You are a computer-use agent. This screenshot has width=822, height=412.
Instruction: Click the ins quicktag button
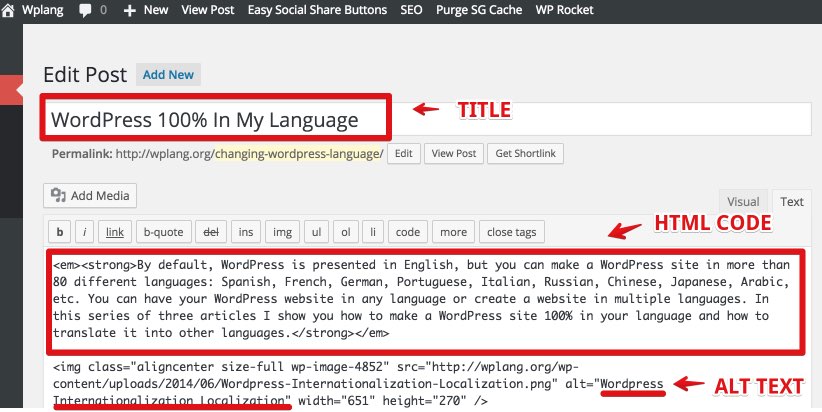(x=246, y=232)
